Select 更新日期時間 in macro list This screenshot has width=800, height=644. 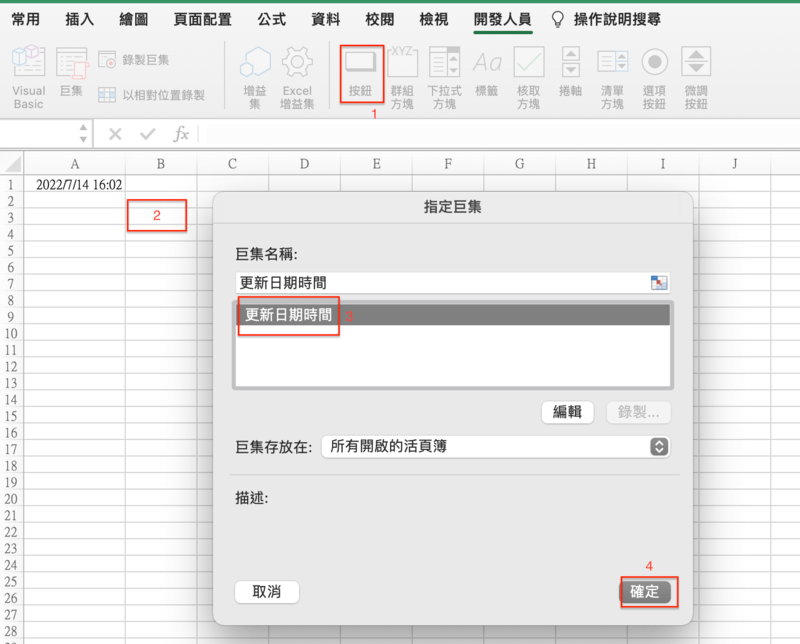tap(453, 315)
